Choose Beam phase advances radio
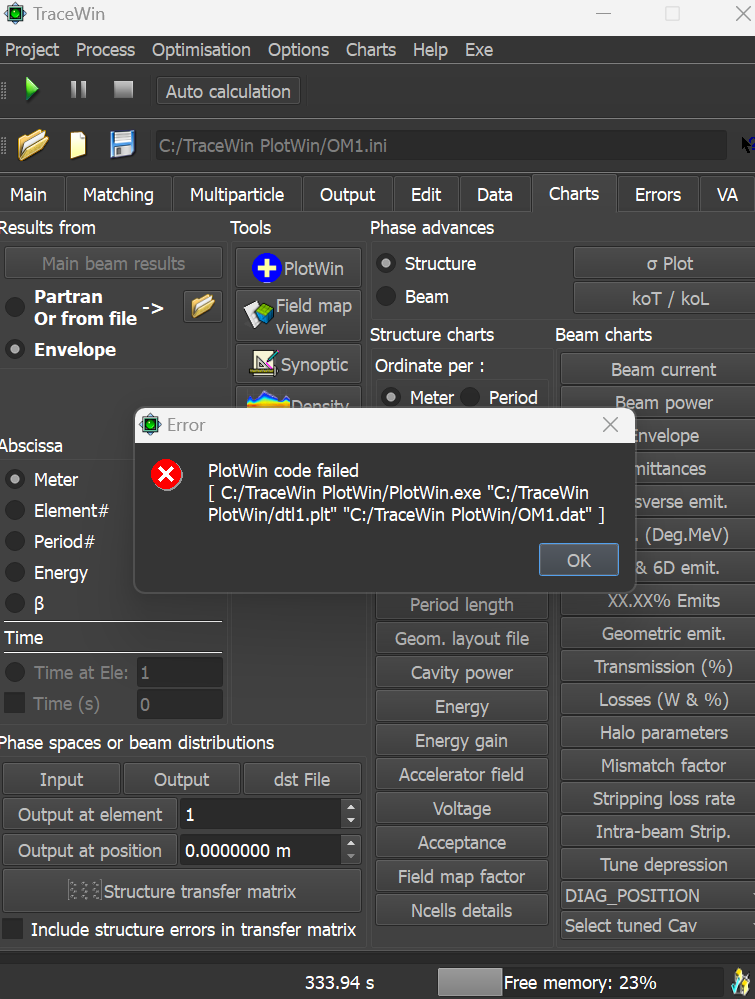The height and width of the screenshot is (999, 755). [x=385, y=296]
